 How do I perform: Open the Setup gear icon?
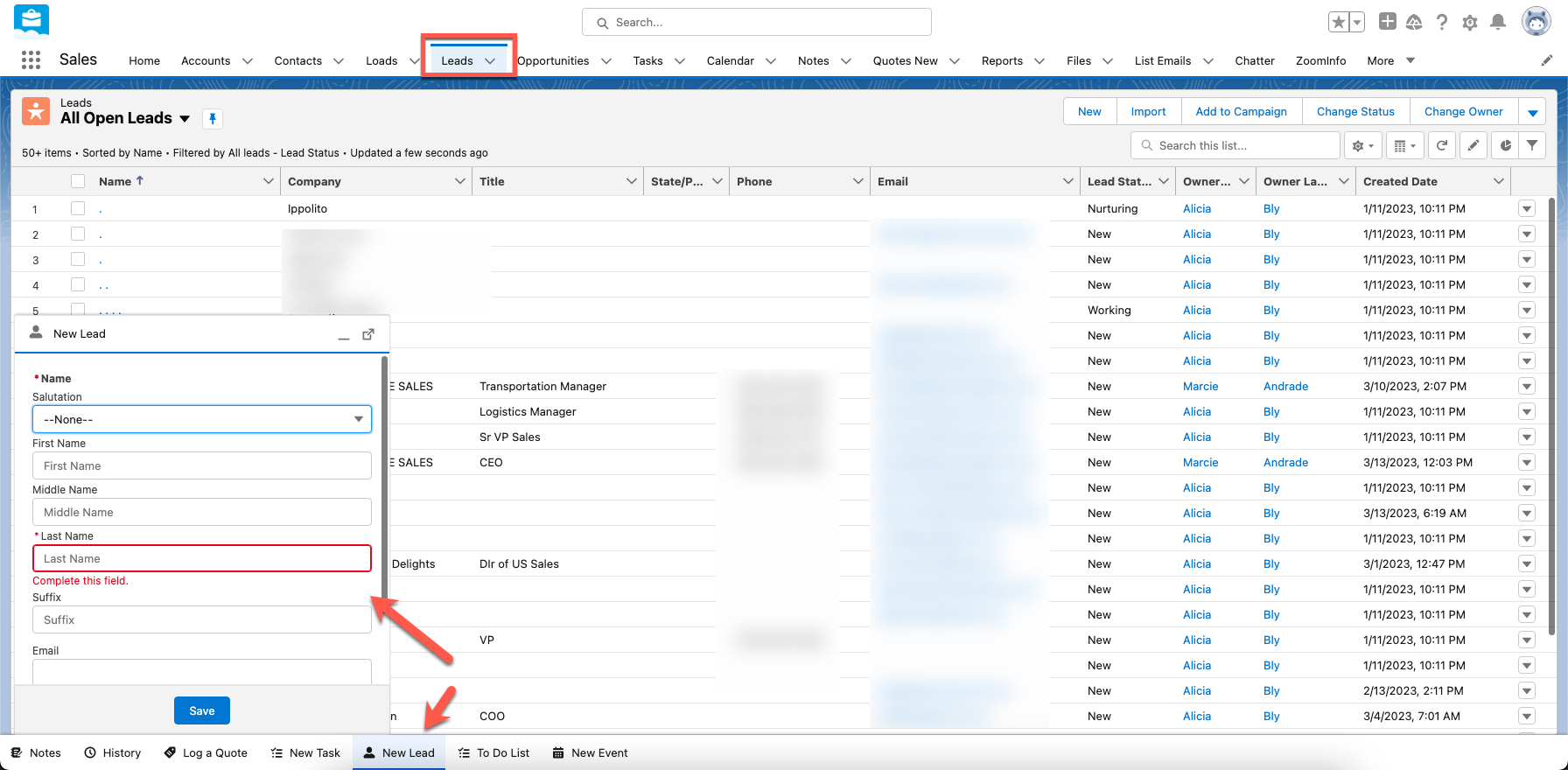pos(1470,22)
